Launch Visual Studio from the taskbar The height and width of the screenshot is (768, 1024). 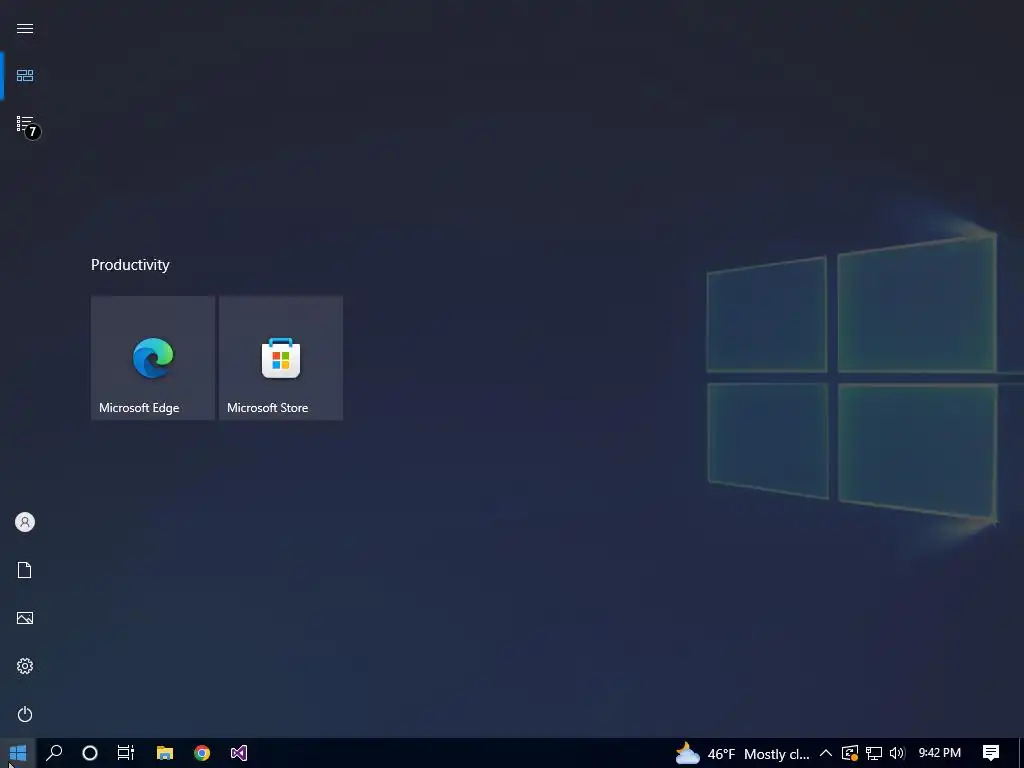(x=239, y=753)
